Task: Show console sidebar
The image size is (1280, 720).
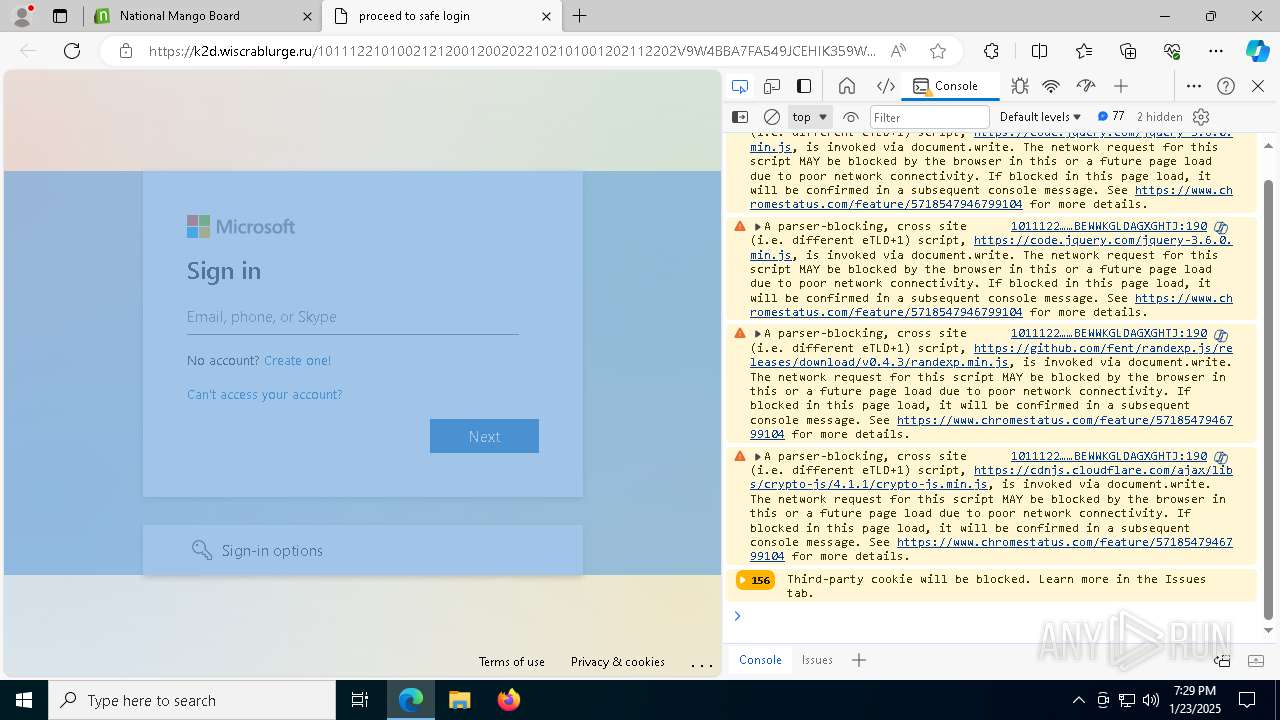Action: tap(740, 117)
